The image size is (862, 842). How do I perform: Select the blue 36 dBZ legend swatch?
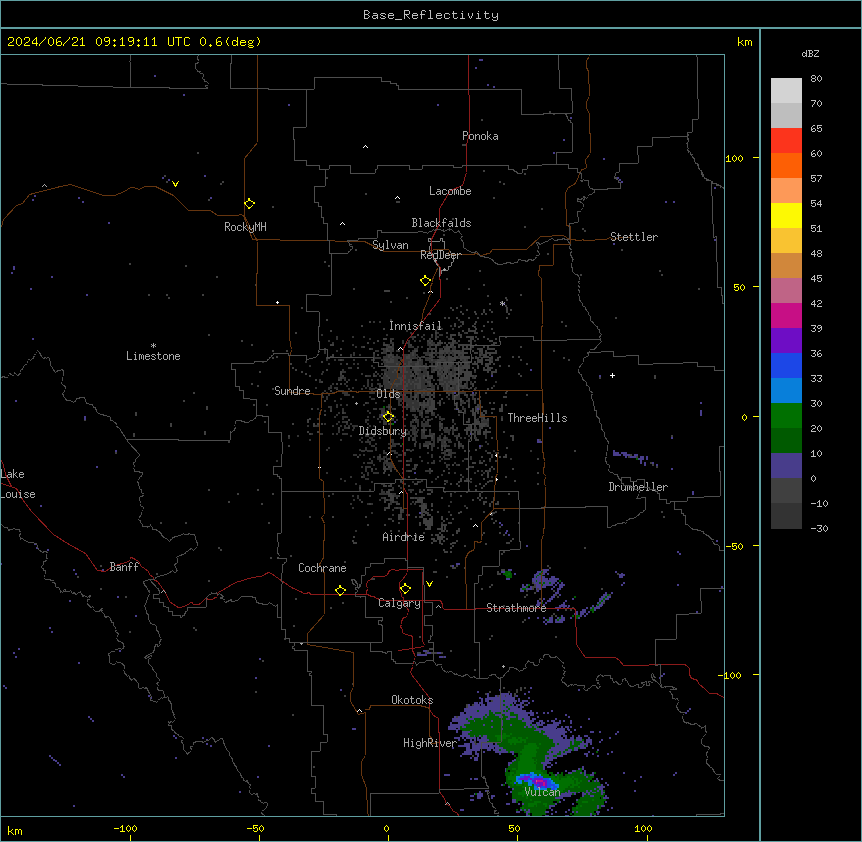[x=786, y=365]
